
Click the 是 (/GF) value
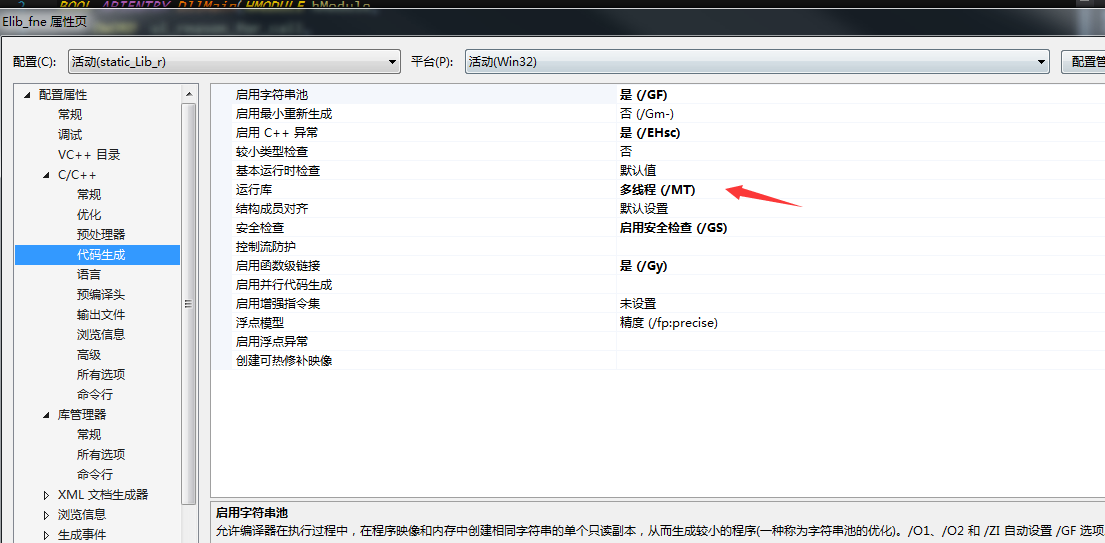point(643,94)
